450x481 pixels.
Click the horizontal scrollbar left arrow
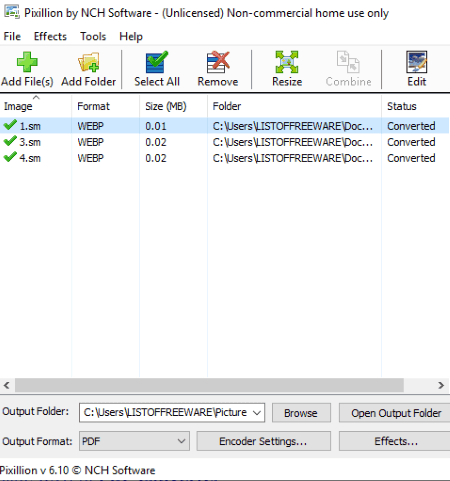coord(7,385)
